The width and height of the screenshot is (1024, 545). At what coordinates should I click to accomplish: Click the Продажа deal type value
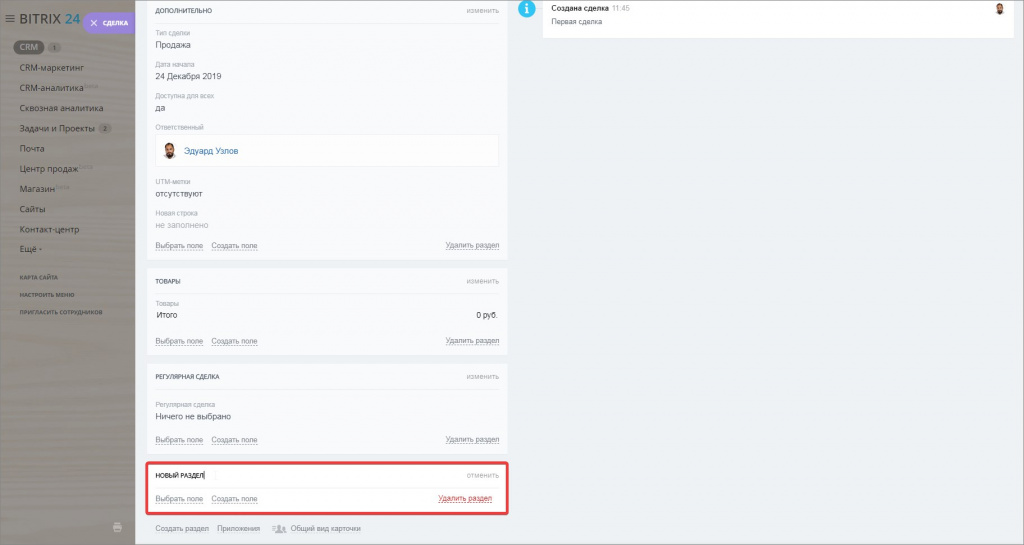(173, 45)
